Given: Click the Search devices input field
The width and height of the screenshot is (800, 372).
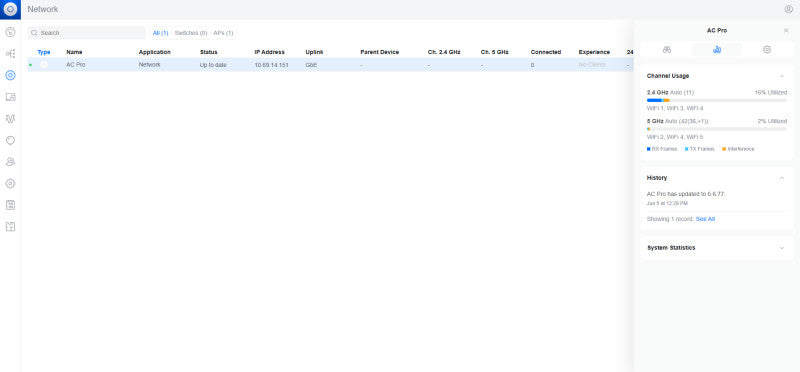Looking at the screenshot, I should tap(87, 33).
